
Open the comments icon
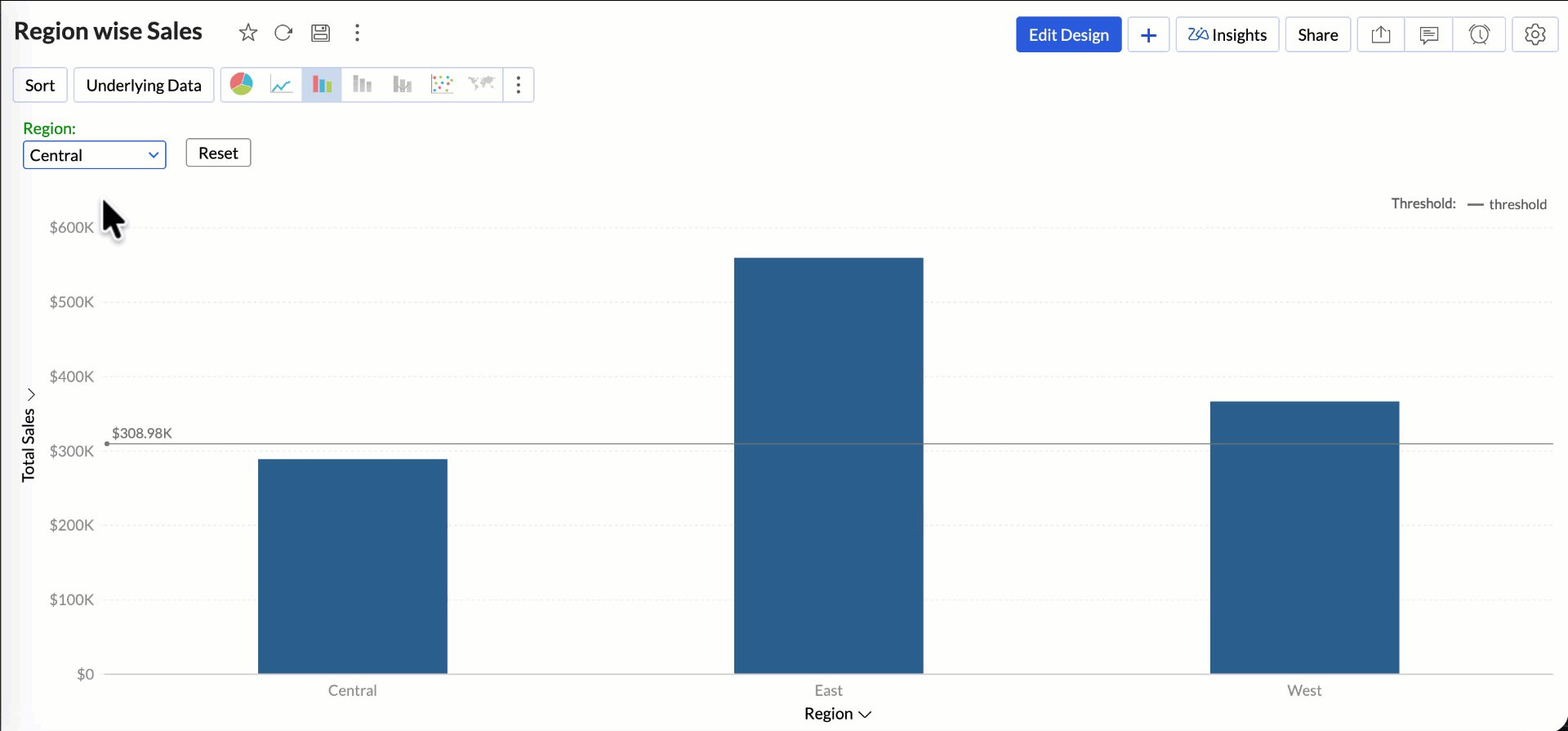point(1429,35)
